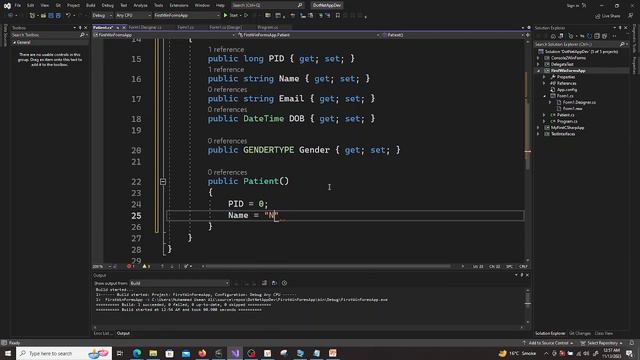The width and height of the screenshot is (640, 360).
Task: Click Add to Source Control button
Action: (x=548, y=343)
